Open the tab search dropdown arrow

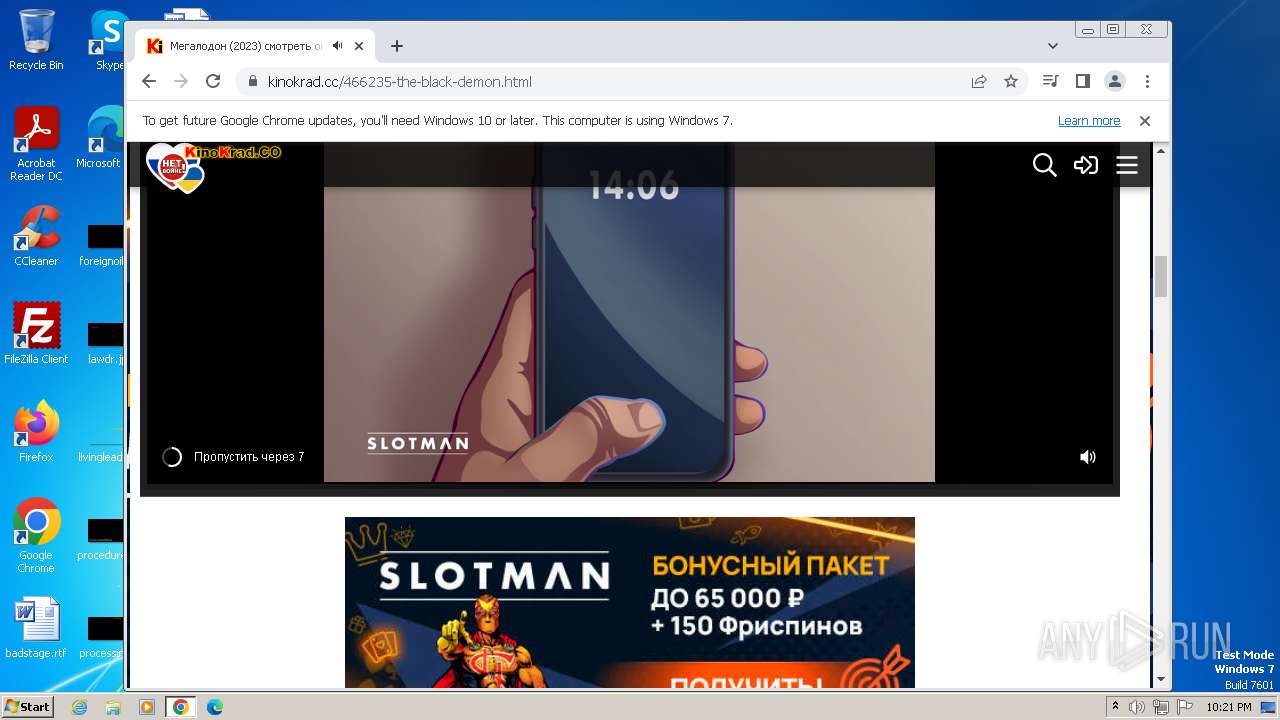(1053, 46)
